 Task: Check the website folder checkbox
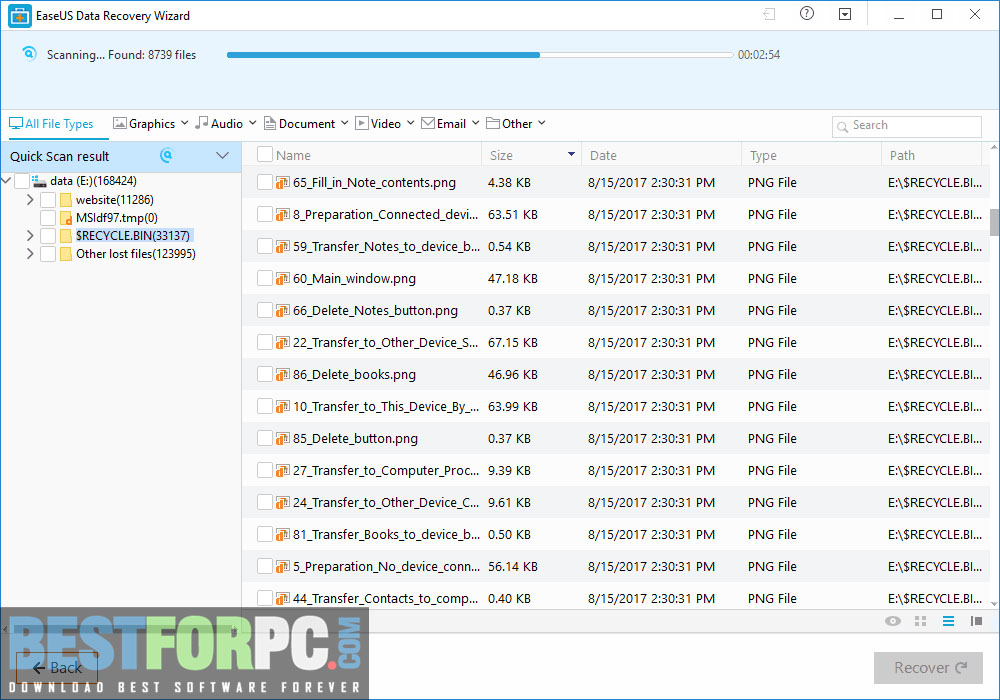pyautogui.click(x=48, y=200)
